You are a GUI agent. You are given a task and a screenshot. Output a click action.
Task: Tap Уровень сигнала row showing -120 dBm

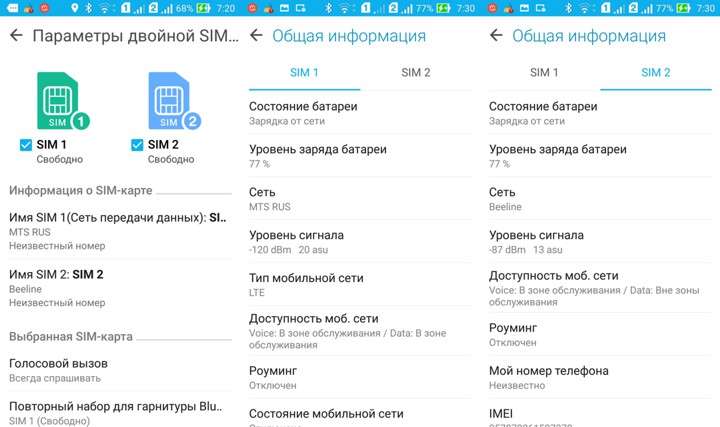tap(360, 242)
